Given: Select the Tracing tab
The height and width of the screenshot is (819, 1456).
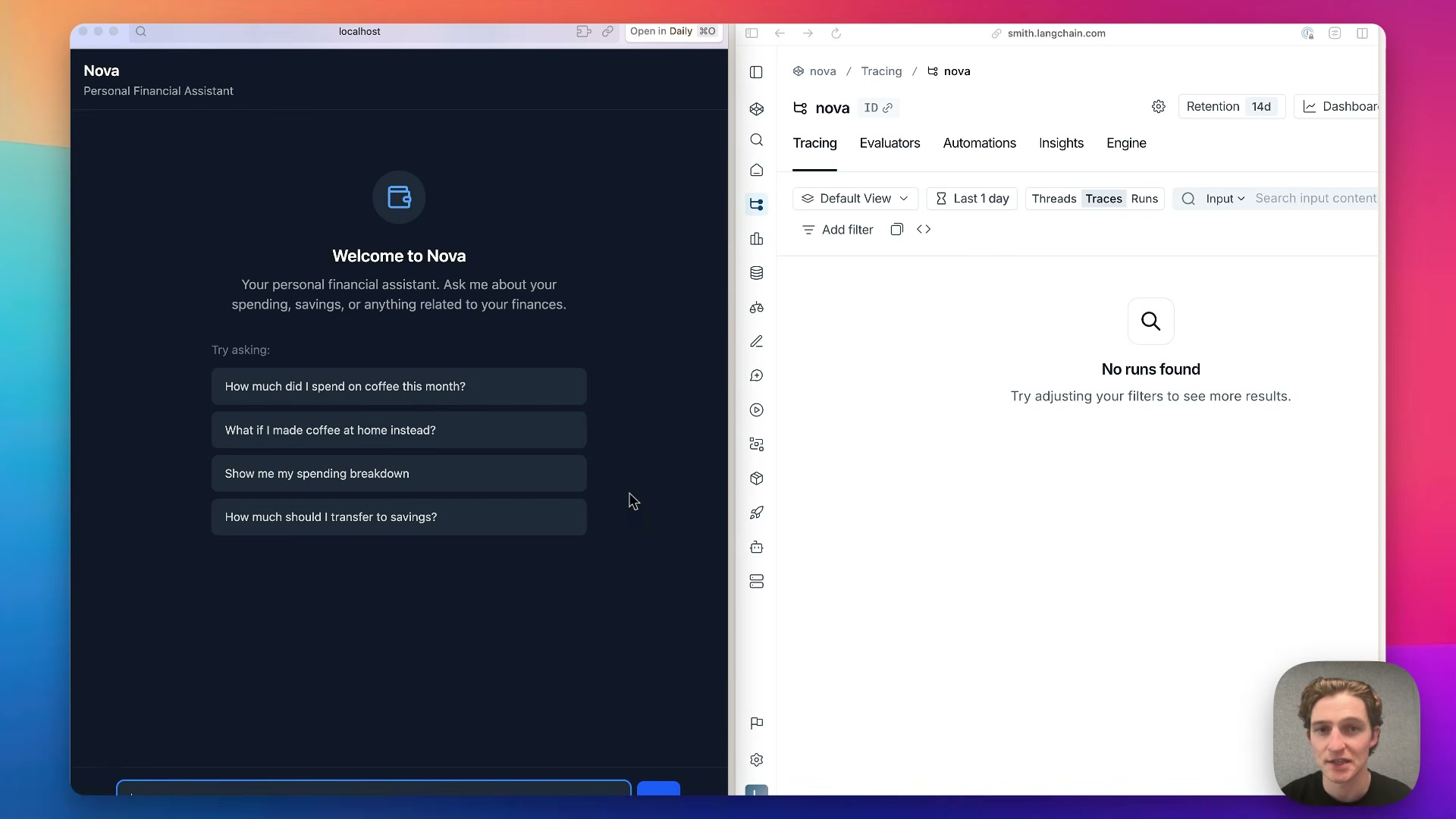Looking at the screenshot, I should pos(814,143).
